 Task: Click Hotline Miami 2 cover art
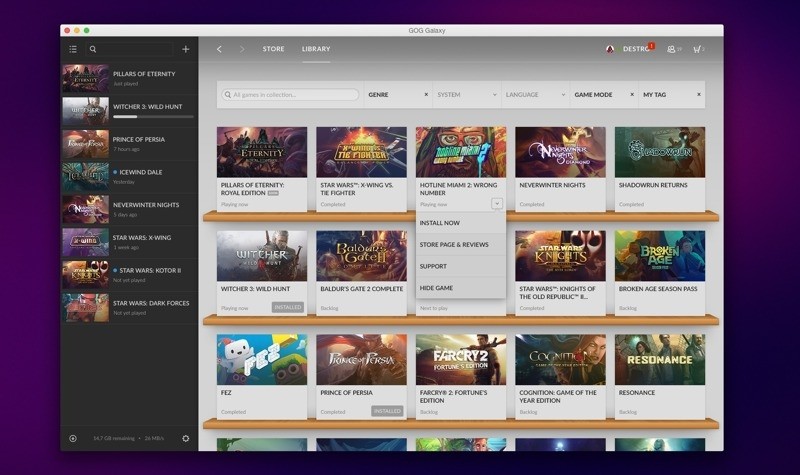coord(461,152)
